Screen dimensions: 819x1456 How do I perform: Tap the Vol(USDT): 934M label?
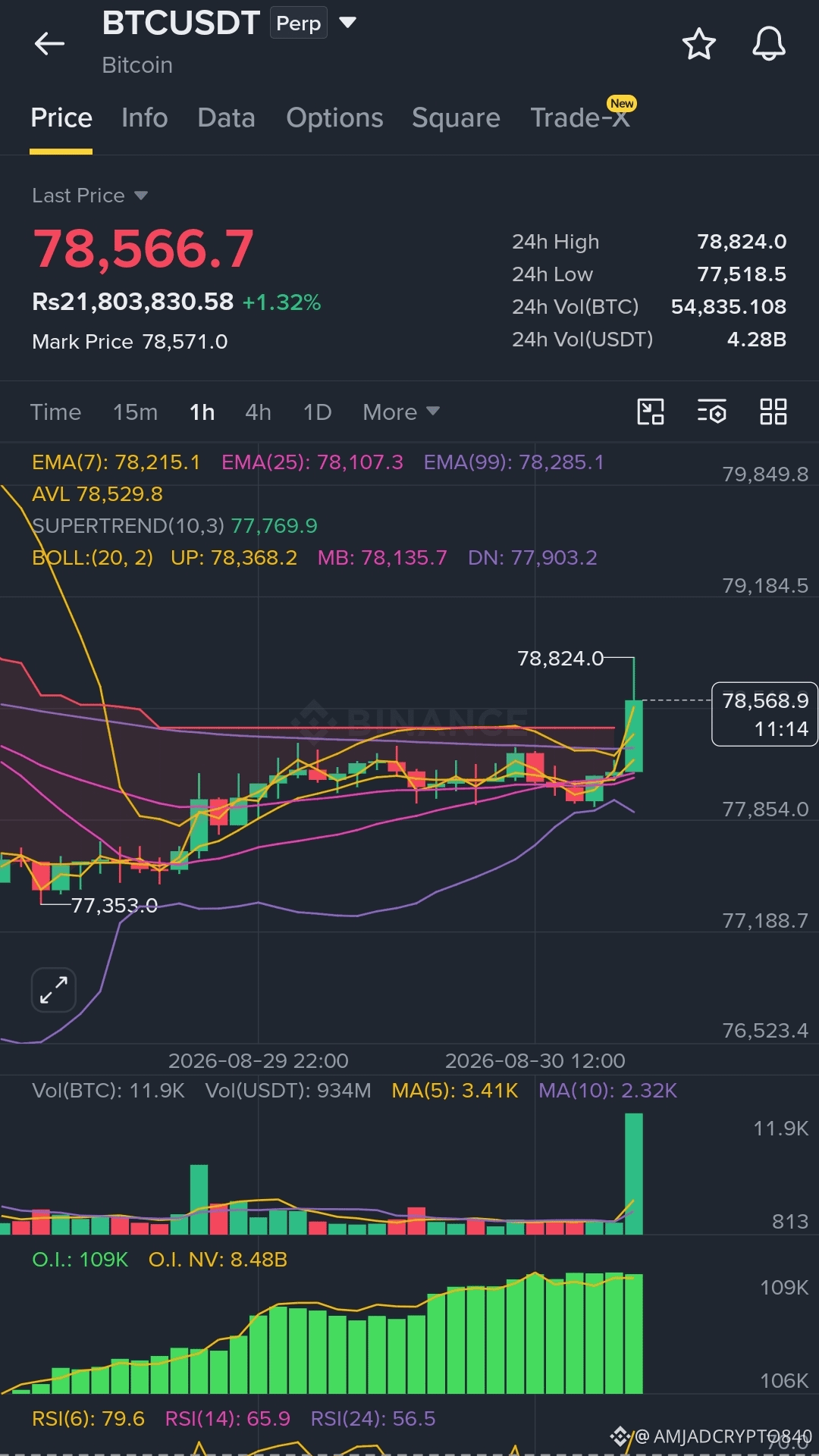click(x=288, y=1090)
